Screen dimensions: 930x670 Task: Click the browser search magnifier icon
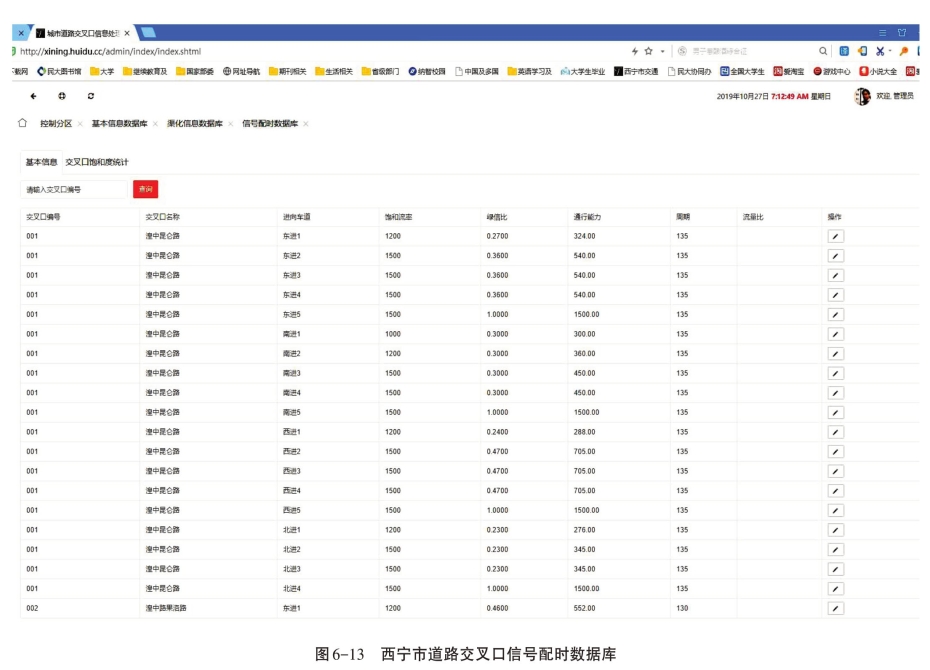[823, 51]
